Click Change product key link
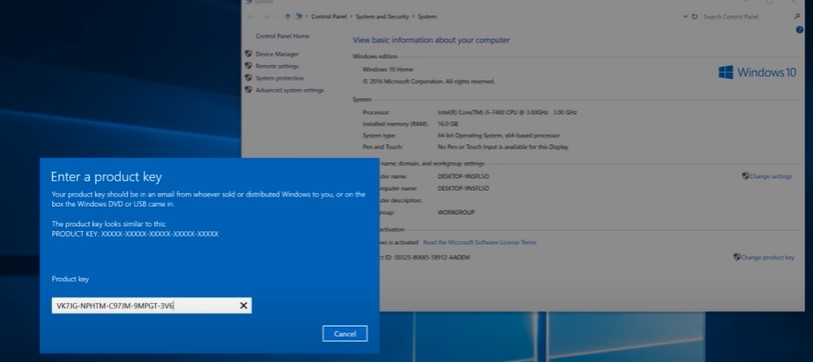This screenshot has width=813, height=362. (767, 257)
